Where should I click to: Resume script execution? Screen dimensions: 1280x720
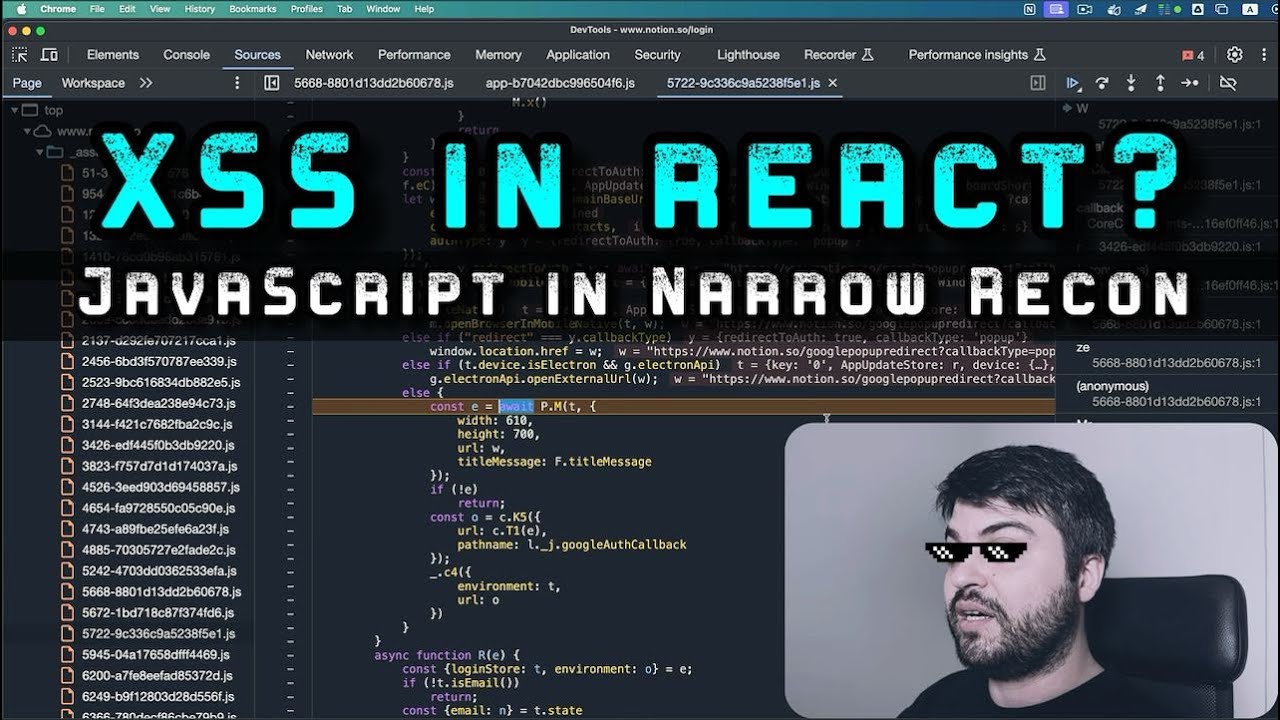click(x=1073, y=83)
